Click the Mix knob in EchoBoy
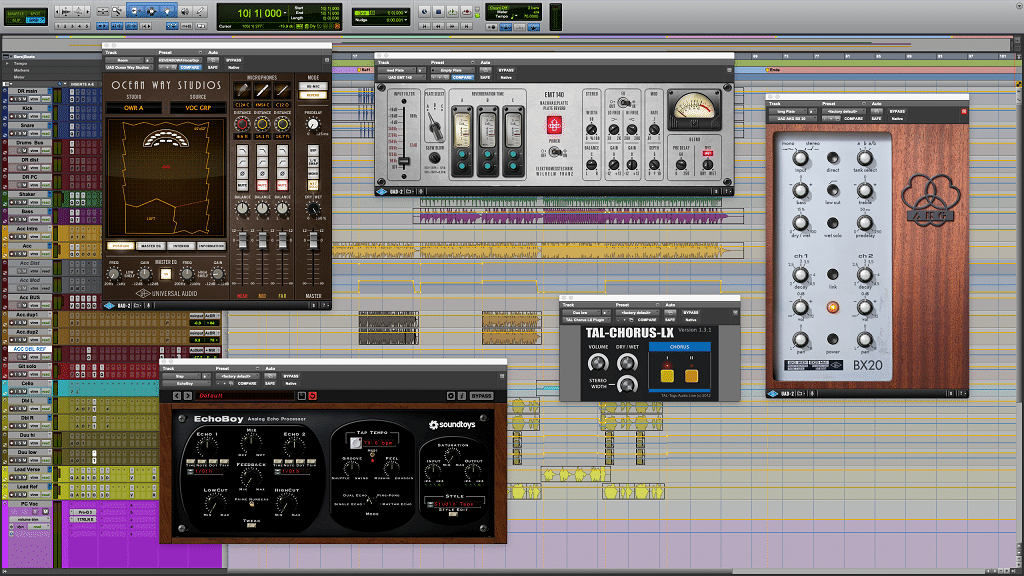This screenshot has height=576, width=1024. pos(251,443)
